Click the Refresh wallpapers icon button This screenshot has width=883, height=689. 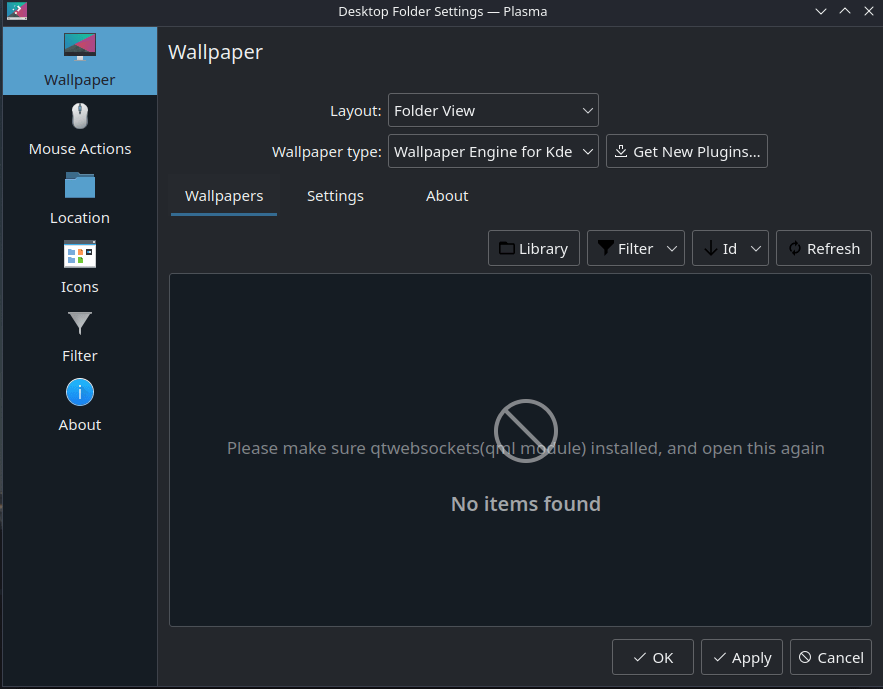click(x=823, y=248)
